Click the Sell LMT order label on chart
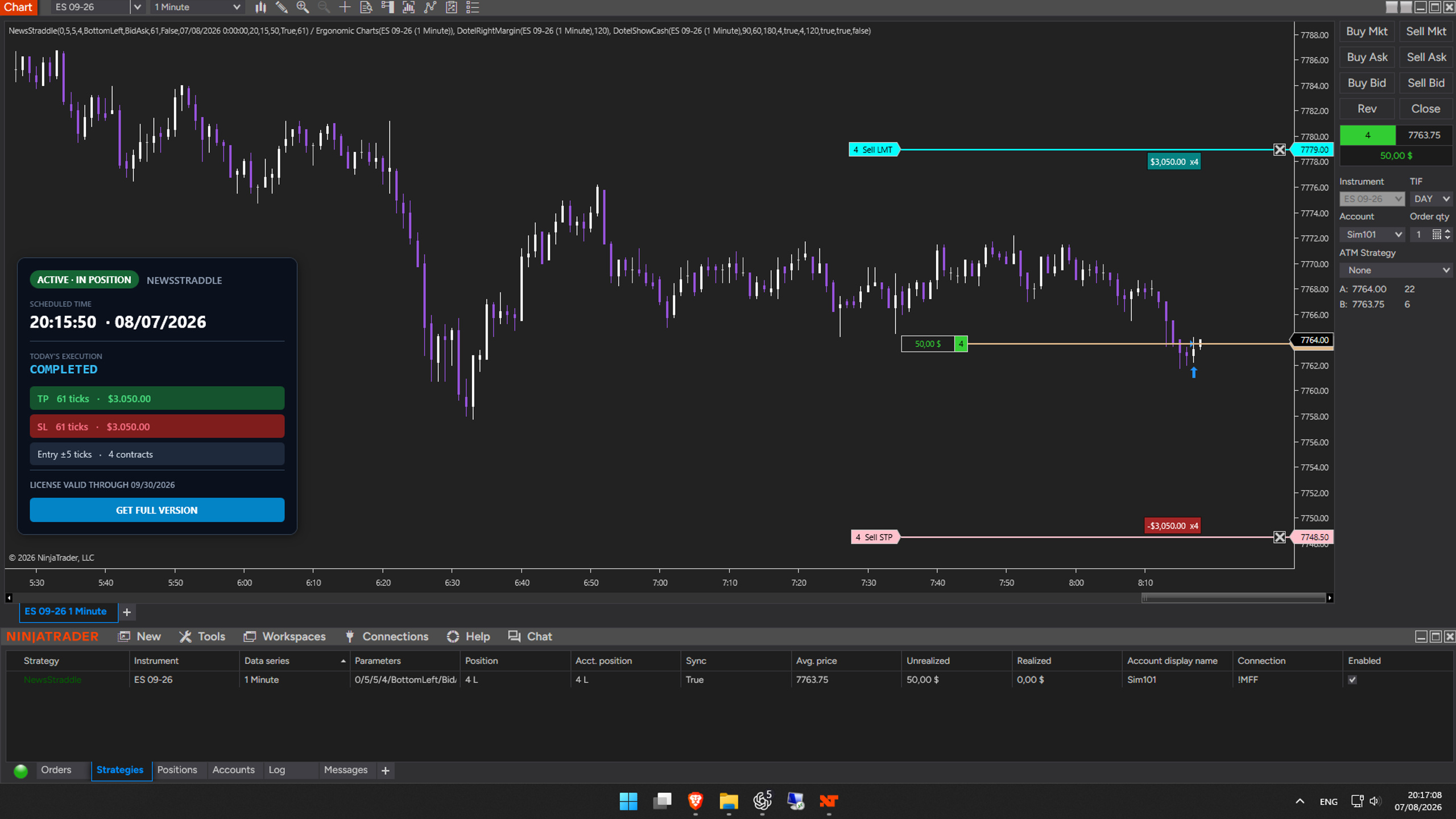 (x=874, y=150)
